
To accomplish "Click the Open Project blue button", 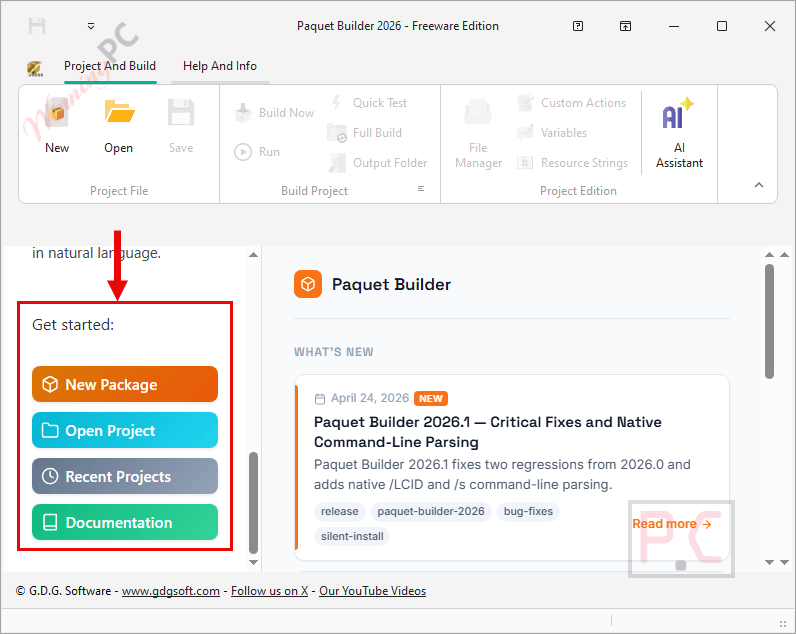I will [125, 430].
